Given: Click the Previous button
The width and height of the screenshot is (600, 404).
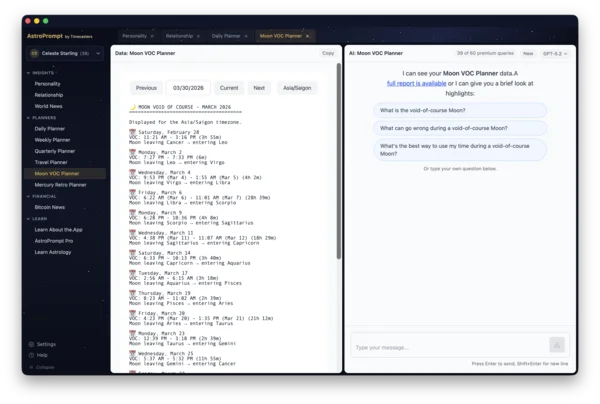Looking at the screenshot, I should 146,88.
